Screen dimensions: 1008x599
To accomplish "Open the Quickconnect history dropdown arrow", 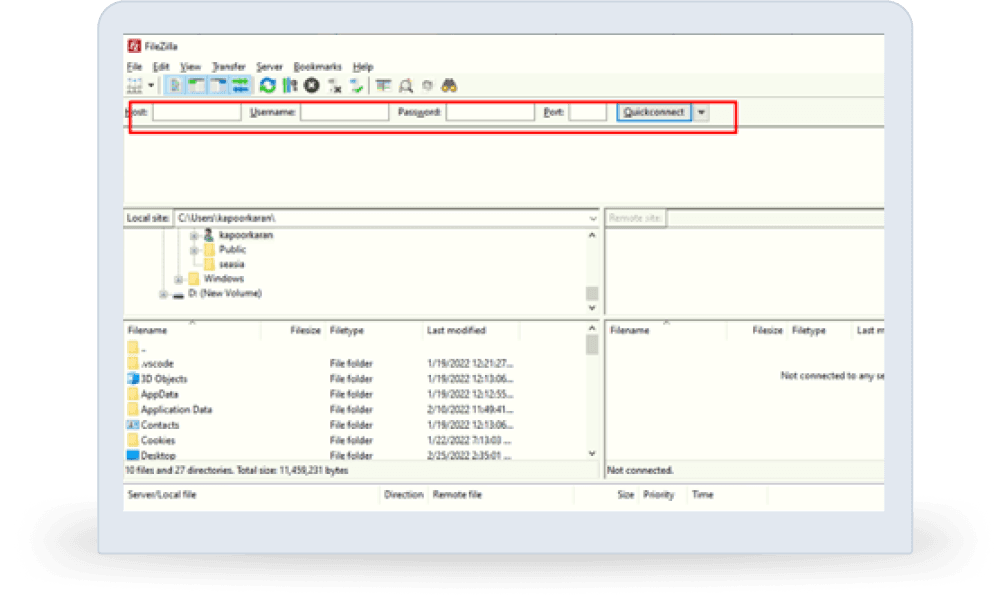I will click(x=701, y=113).
